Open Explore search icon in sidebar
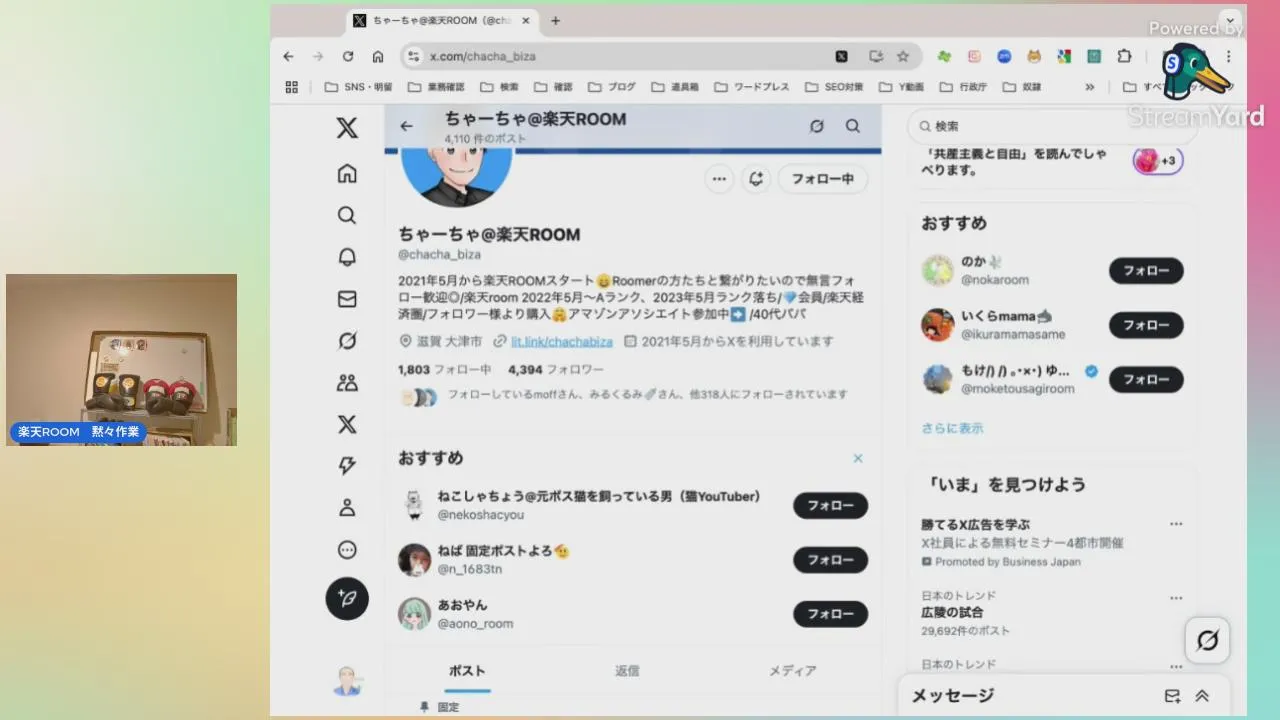This screenshot has height=720, width=1280. click(x=347, y=215)
